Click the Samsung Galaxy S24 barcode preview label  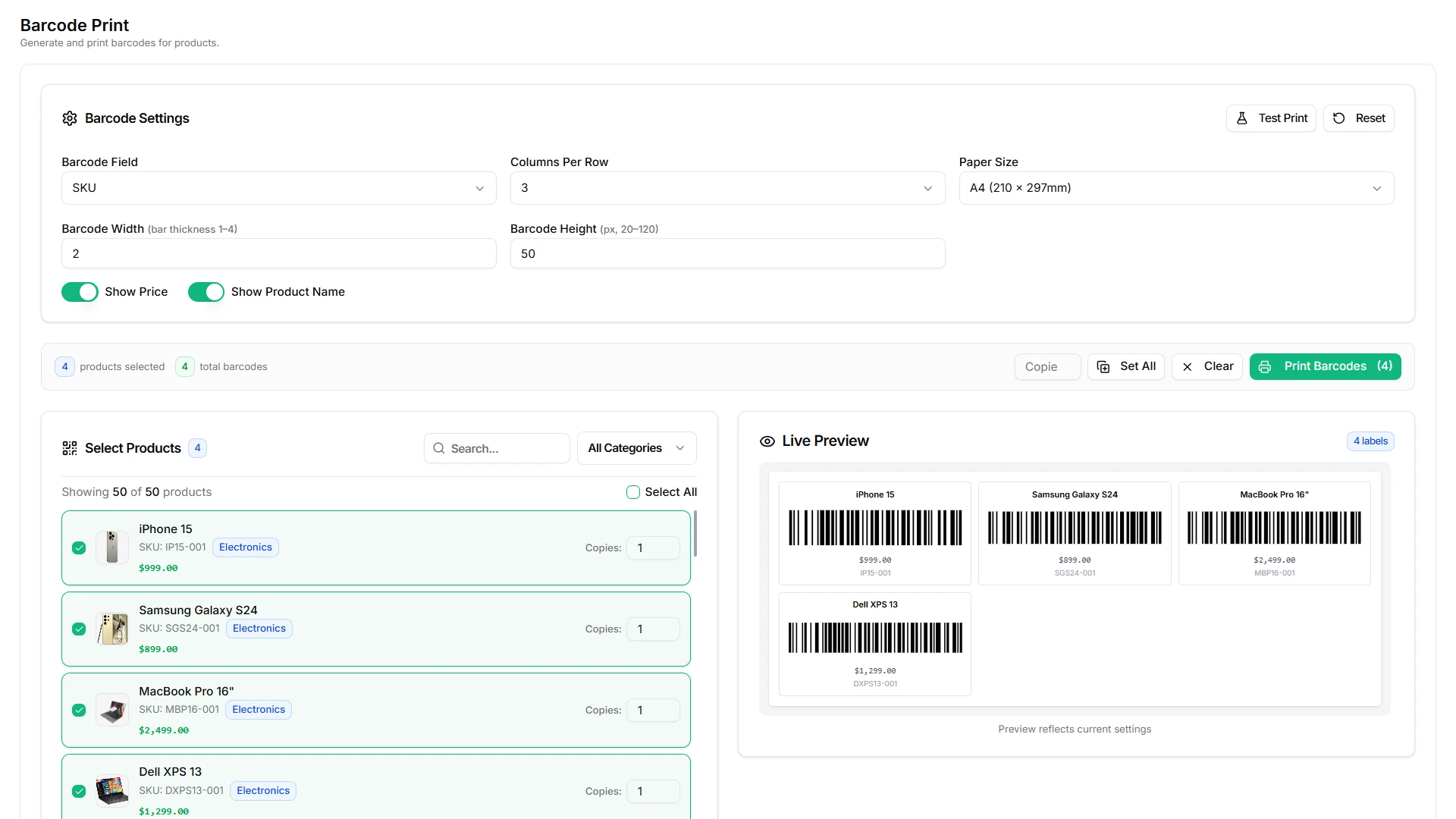[x=1075, y=534]
